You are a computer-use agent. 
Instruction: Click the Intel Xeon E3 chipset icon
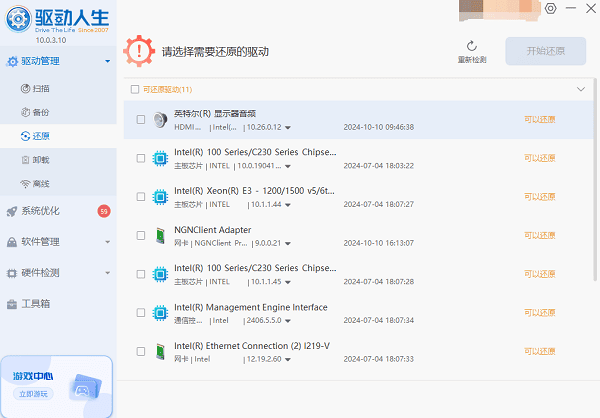coord(159,196)
